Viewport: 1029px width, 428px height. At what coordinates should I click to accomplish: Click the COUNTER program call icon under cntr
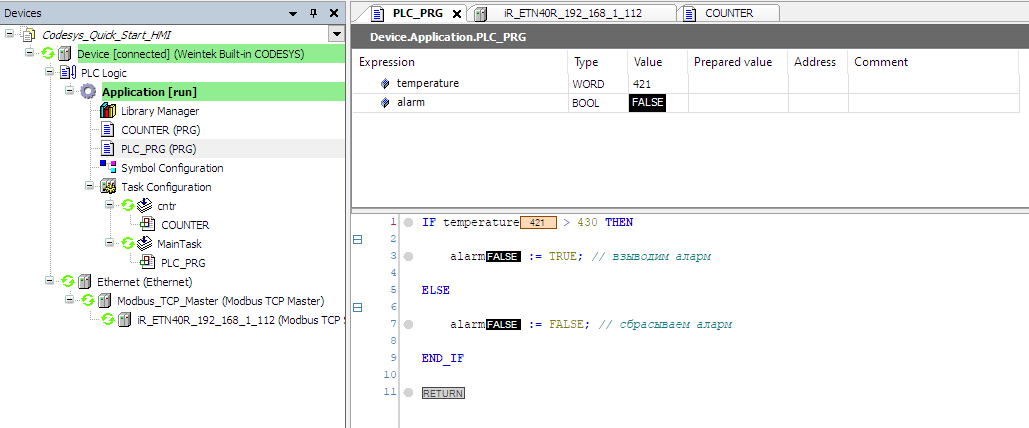[148, 225]
